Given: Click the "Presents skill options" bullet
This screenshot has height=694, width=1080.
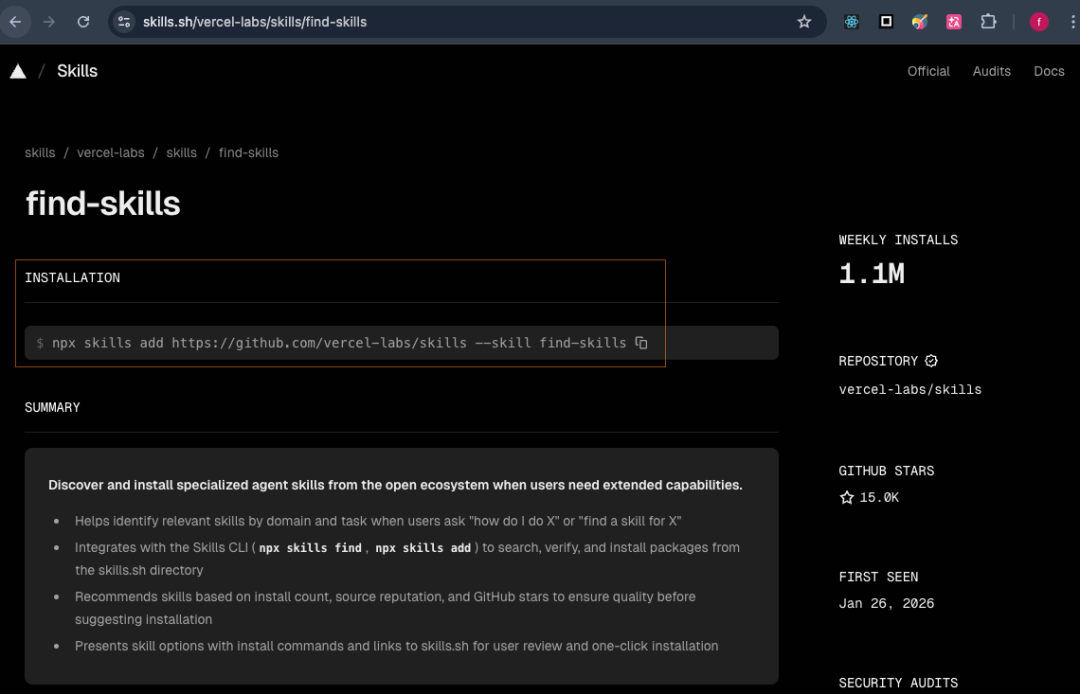Looking at the screenshot, I should [397, 646].
